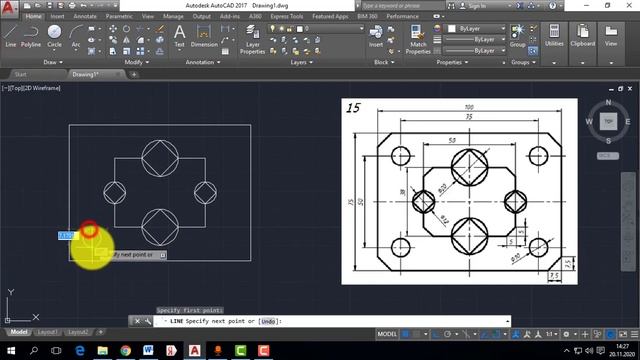Viewport: 640px width, 360px height.
Task: Click the TOP face of ViewCube
Action: [x=608, y=122]
